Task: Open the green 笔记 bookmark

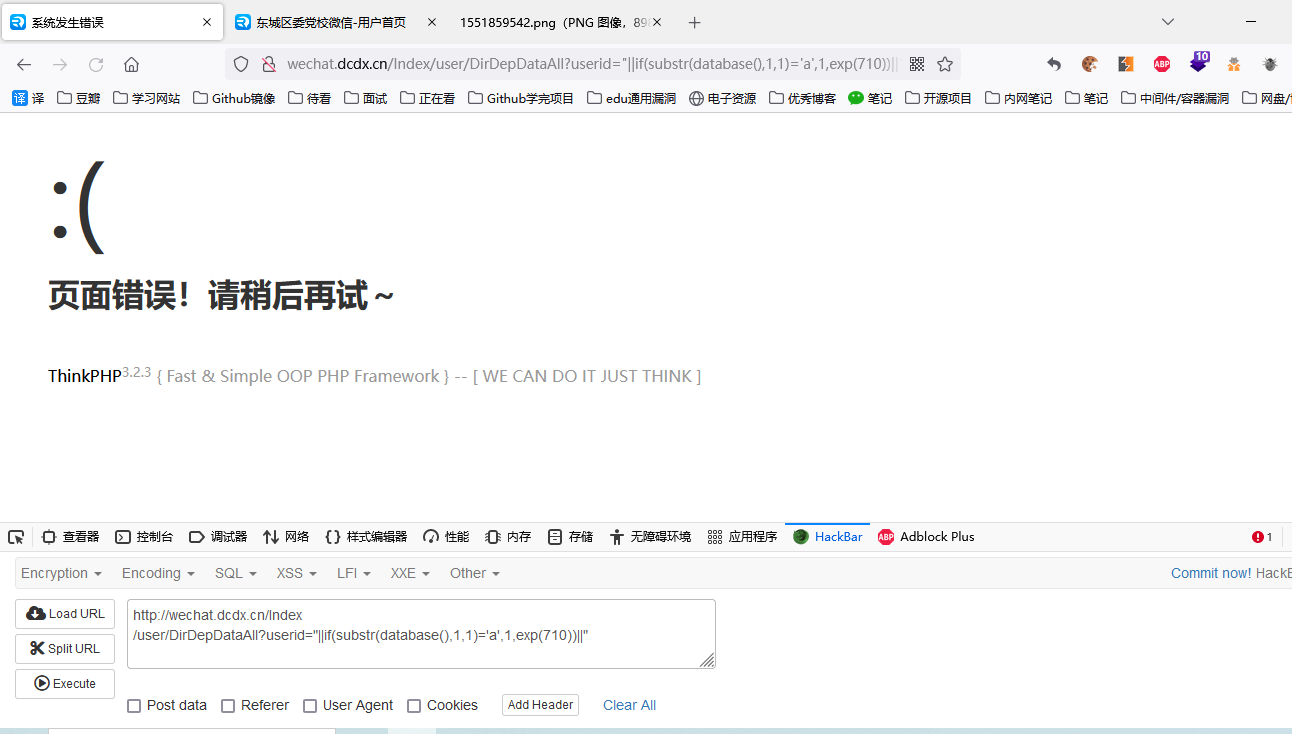Action: click(870, 98)
